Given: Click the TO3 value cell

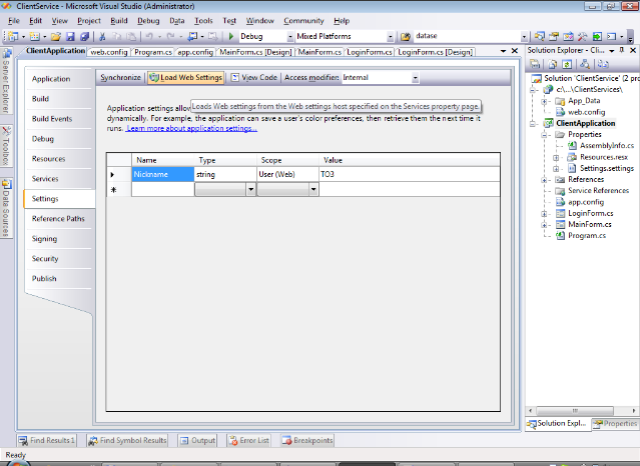Looking at the screenshot, I should click(409, 174).
